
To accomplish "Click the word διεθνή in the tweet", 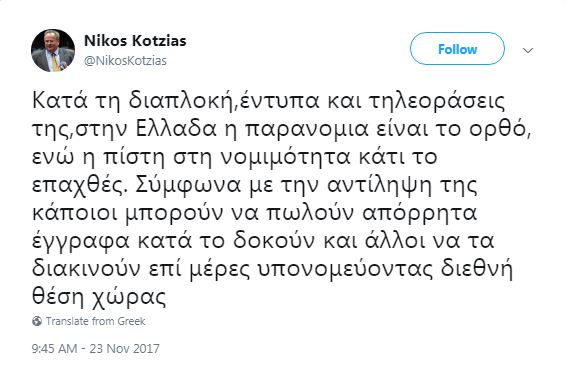I will 478,269.
